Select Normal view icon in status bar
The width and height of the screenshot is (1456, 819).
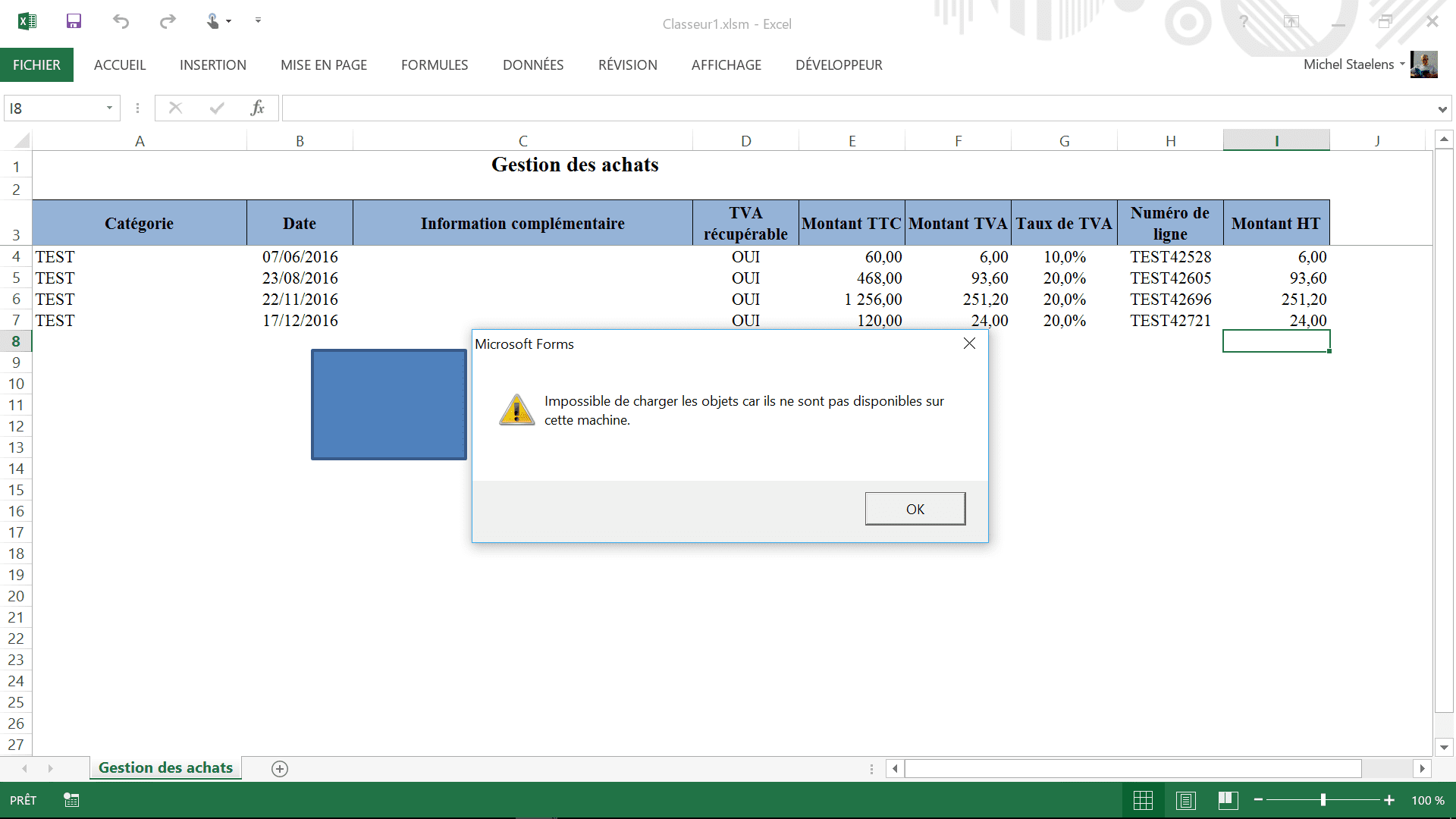tap(1143, 800)
